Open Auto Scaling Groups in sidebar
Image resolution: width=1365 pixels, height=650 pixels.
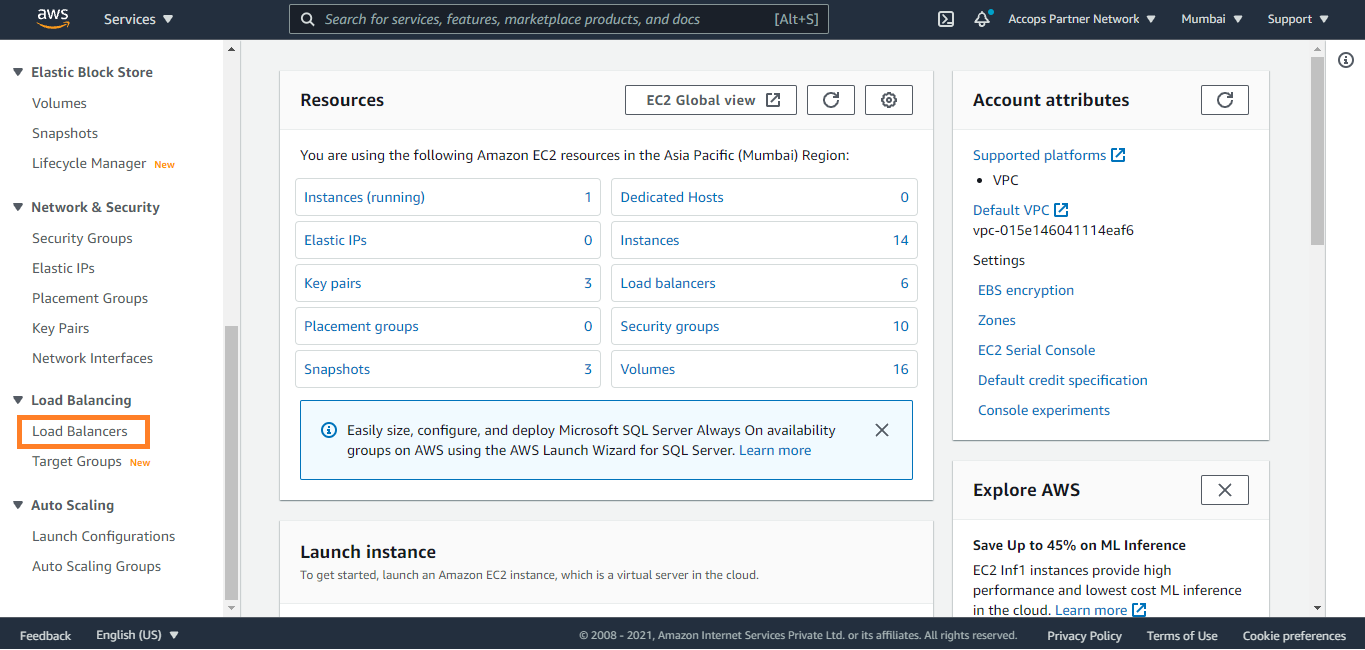[96, 566]
